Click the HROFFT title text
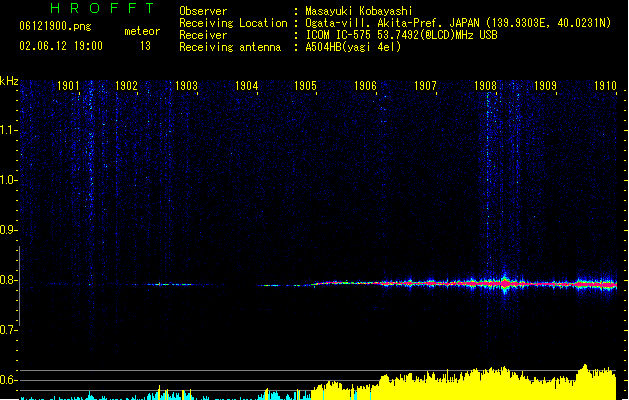 102,8
